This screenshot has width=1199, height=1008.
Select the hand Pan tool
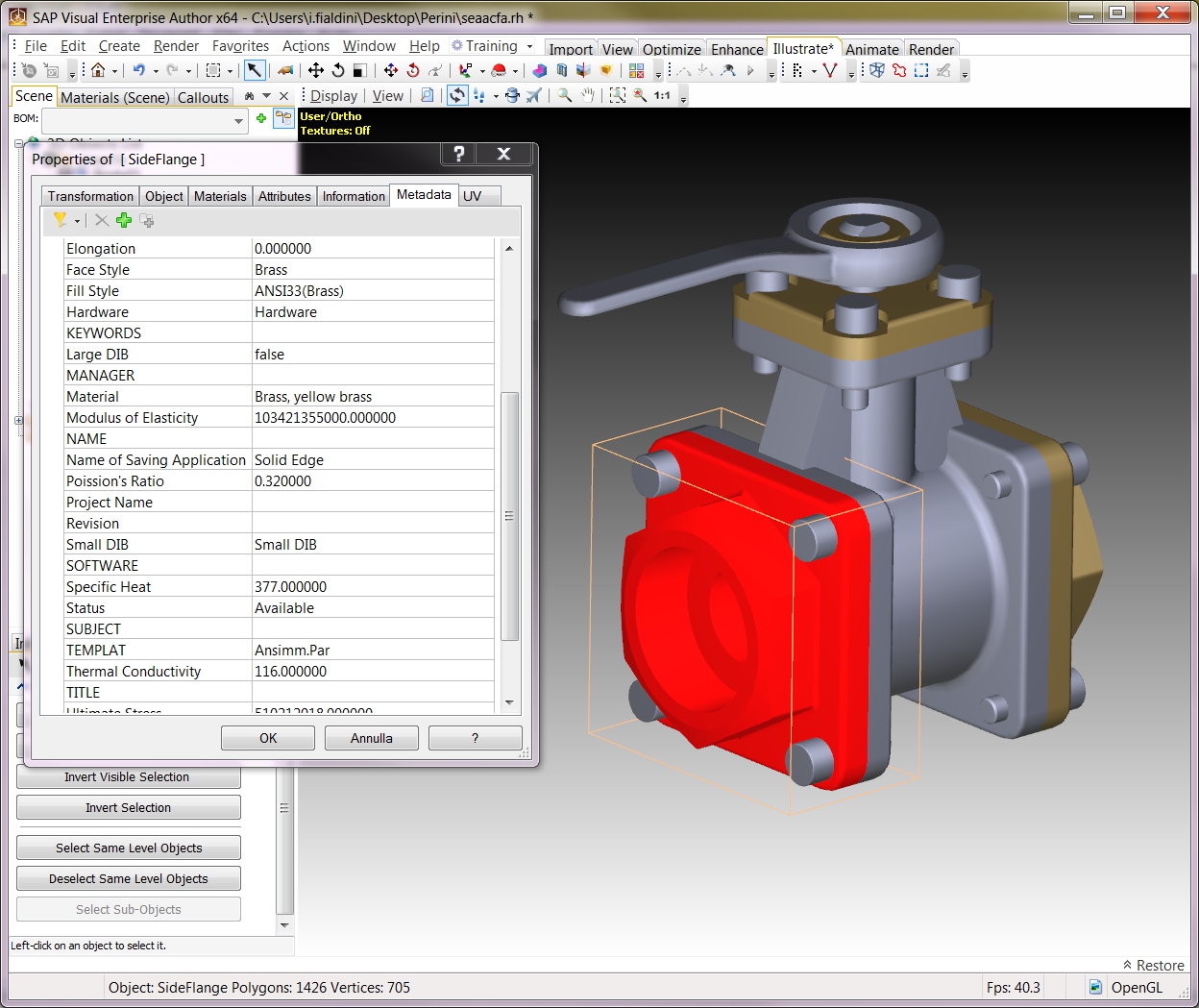tap(587, 95)
